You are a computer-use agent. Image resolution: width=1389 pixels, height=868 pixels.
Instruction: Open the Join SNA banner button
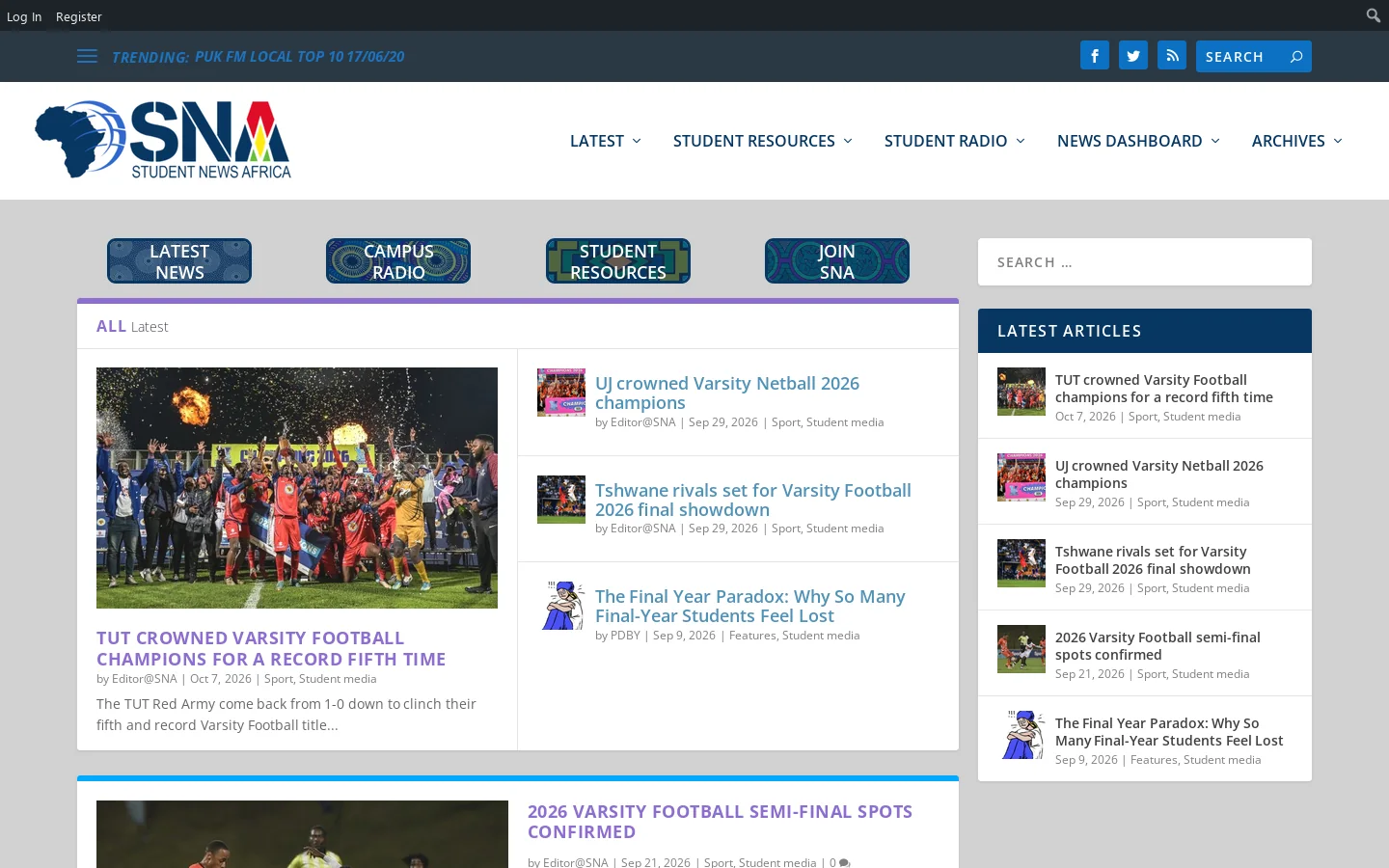(x=837, y=261)
